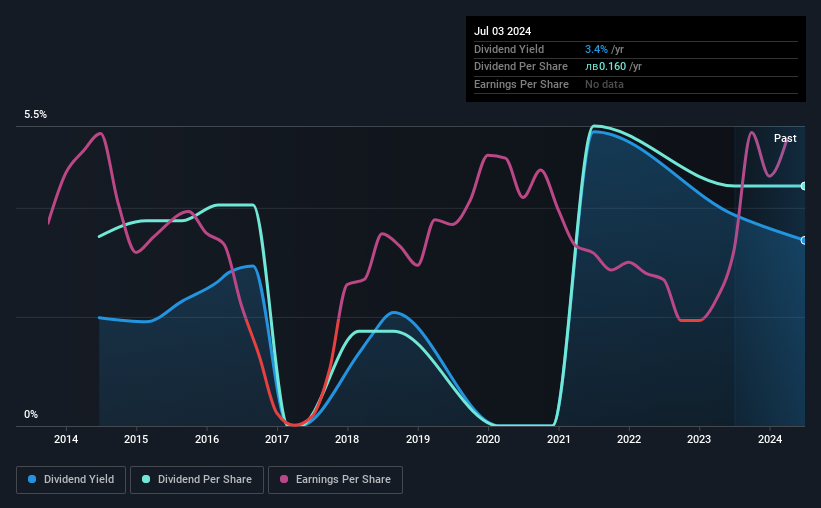
Task: Click the blue Dividend Yield legend dot
Action: (x=32, y=479)
